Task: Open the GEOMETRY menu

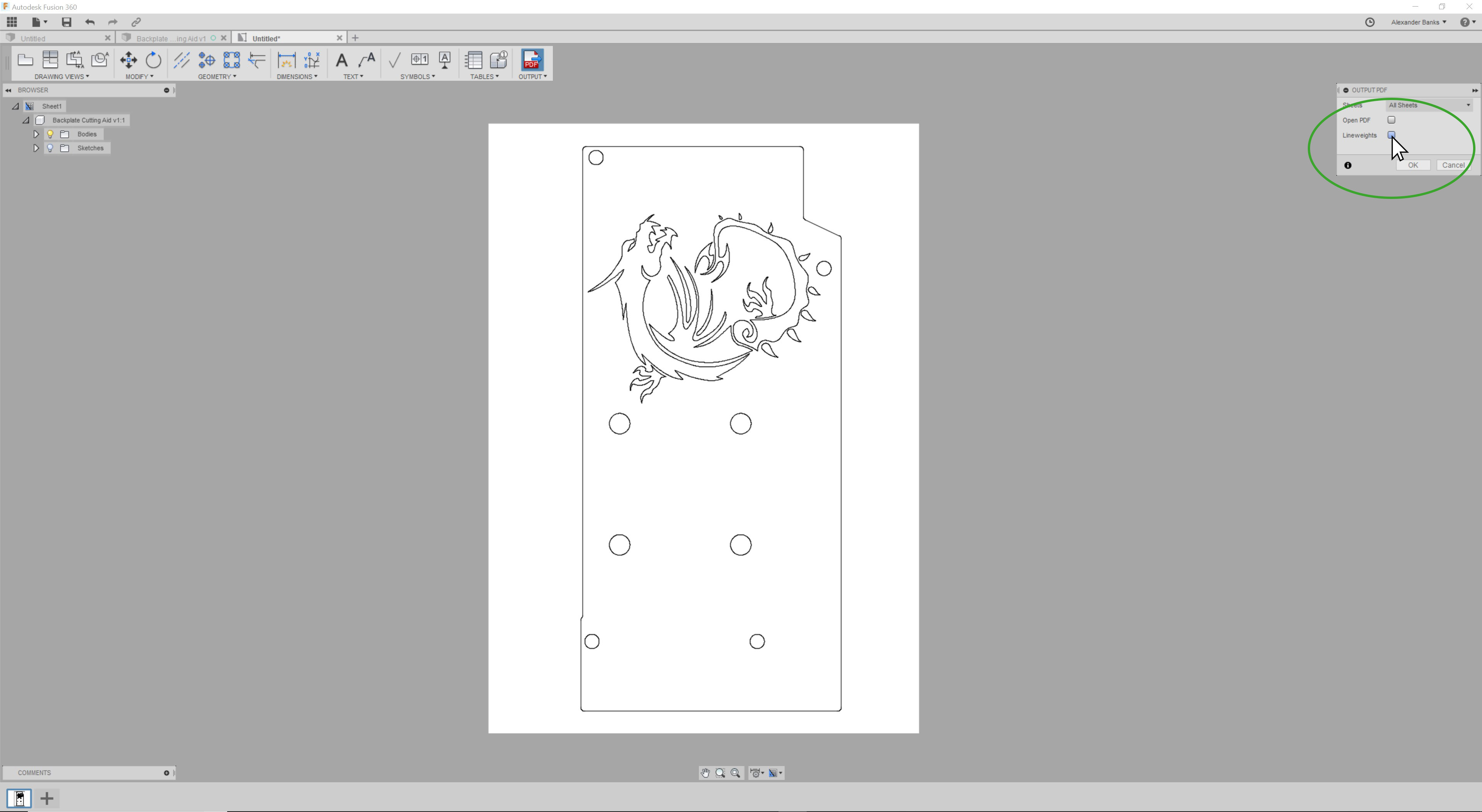Action: coord(217,76)
